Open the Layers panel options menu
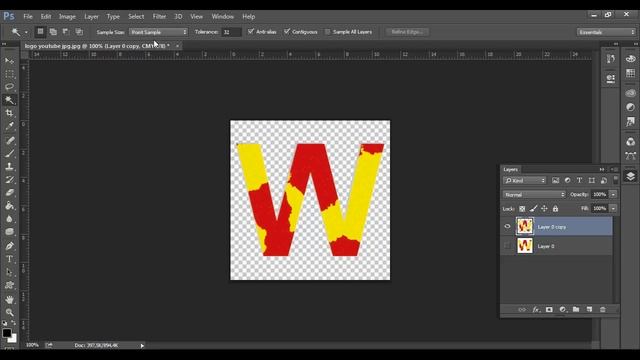Image resolution: width=640 pixels, height=360 pixels. (613, 169)
